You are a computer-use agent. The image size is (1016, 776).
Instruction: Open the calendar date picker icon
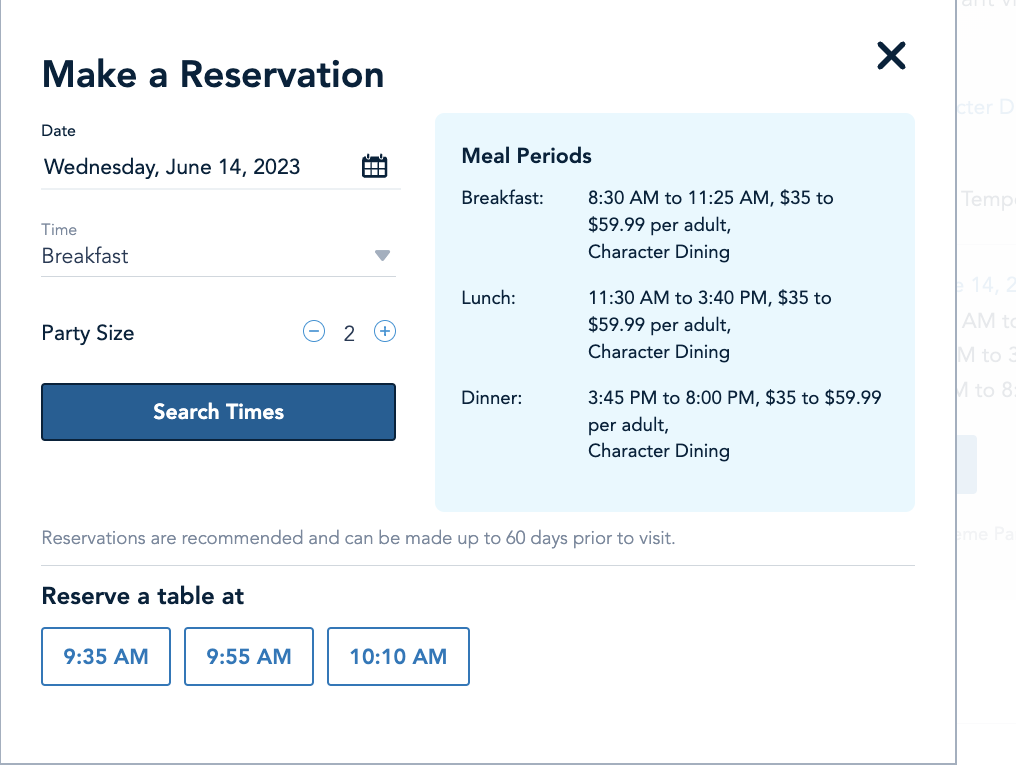click(374, 167)
